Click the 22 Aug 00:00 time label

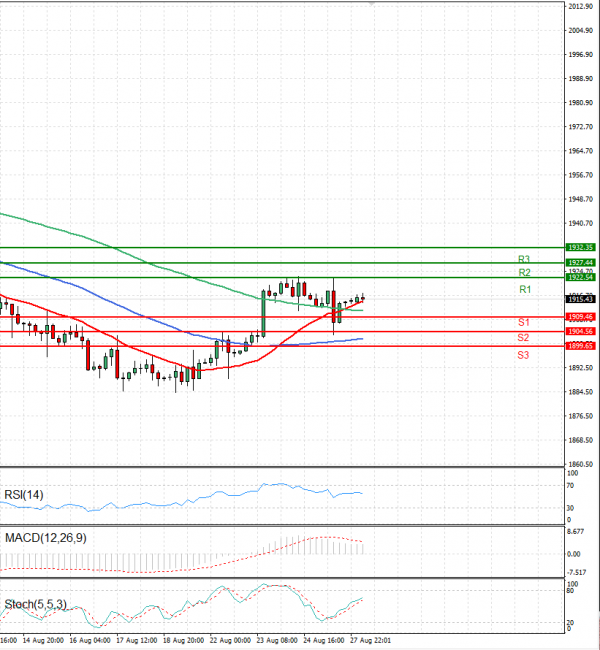click(230, 640)
